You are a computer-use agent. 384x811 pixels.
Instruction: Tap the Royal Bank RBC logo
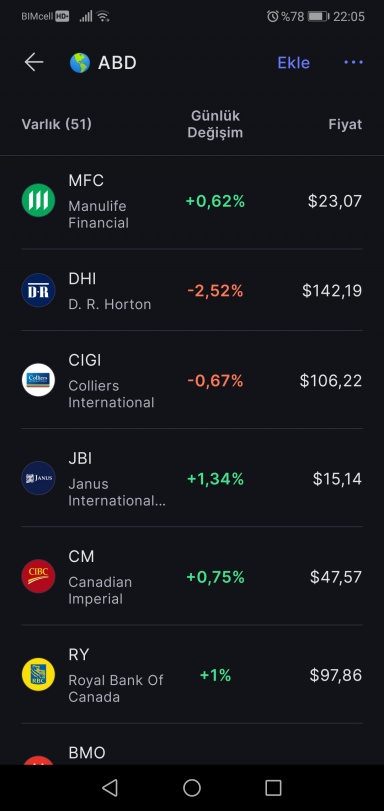[38, 674]
